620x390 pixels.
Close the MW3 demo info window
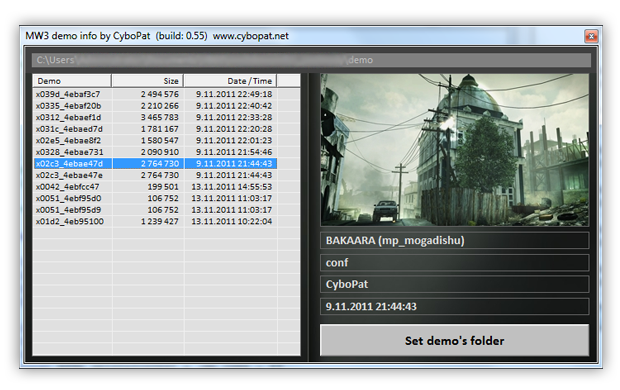tap(591, 36)
